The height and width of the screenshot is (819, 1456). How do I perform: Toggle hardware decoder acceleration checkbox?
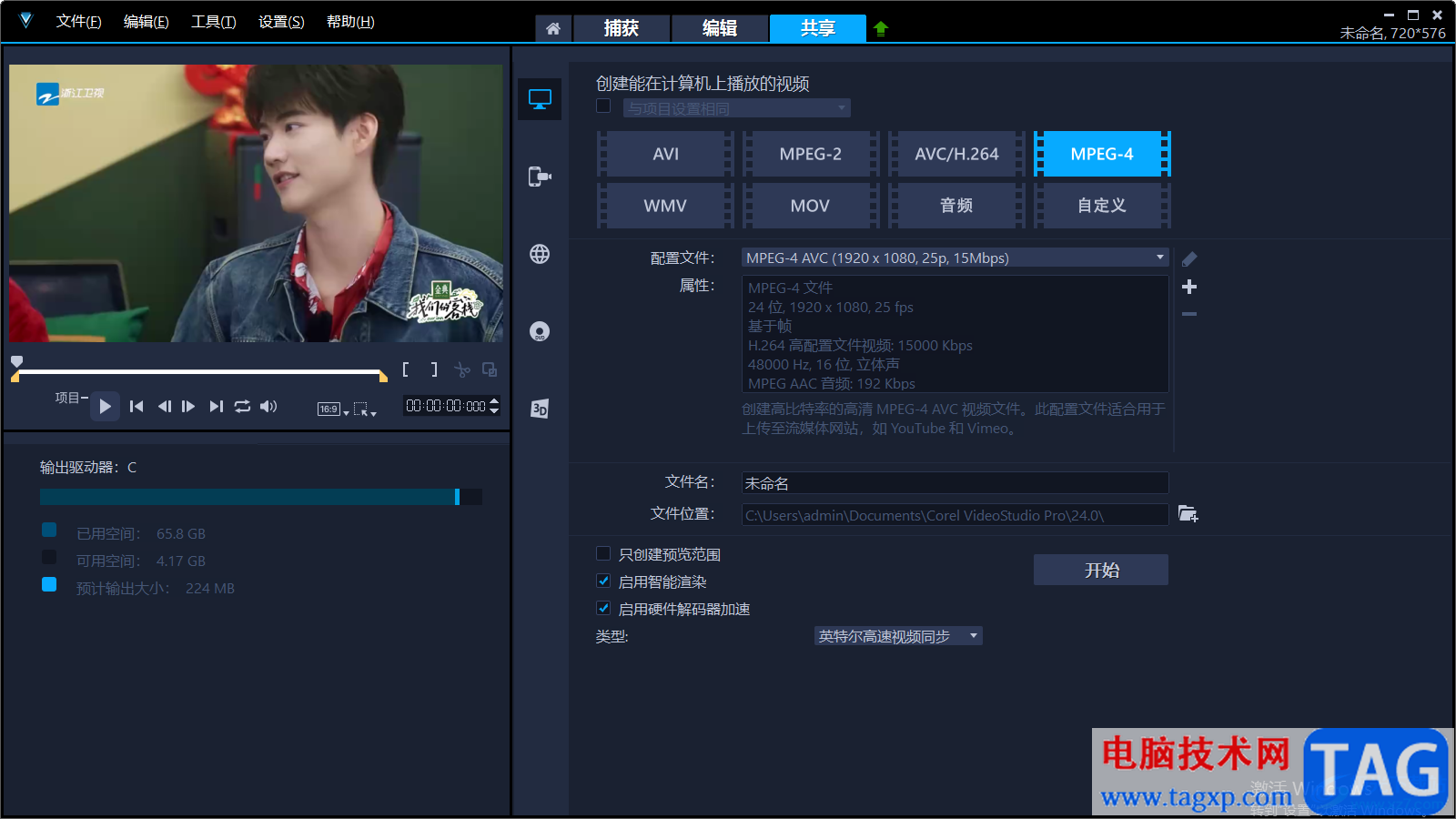[603, 608]
